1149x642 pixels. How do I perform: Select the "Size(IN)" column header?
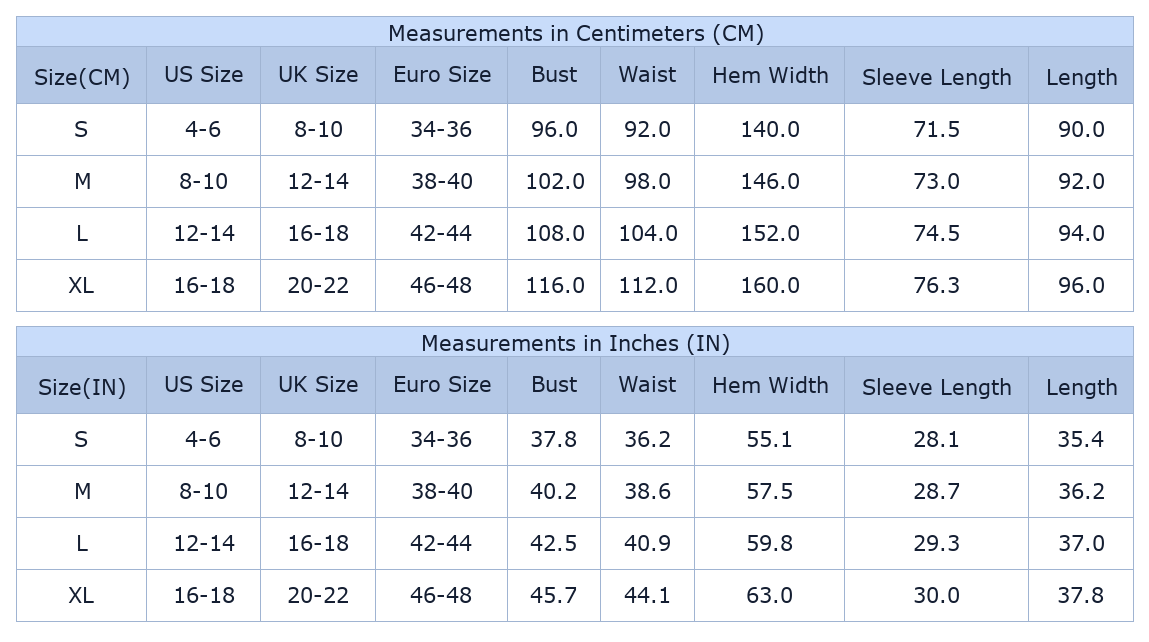tap(82, 387)
